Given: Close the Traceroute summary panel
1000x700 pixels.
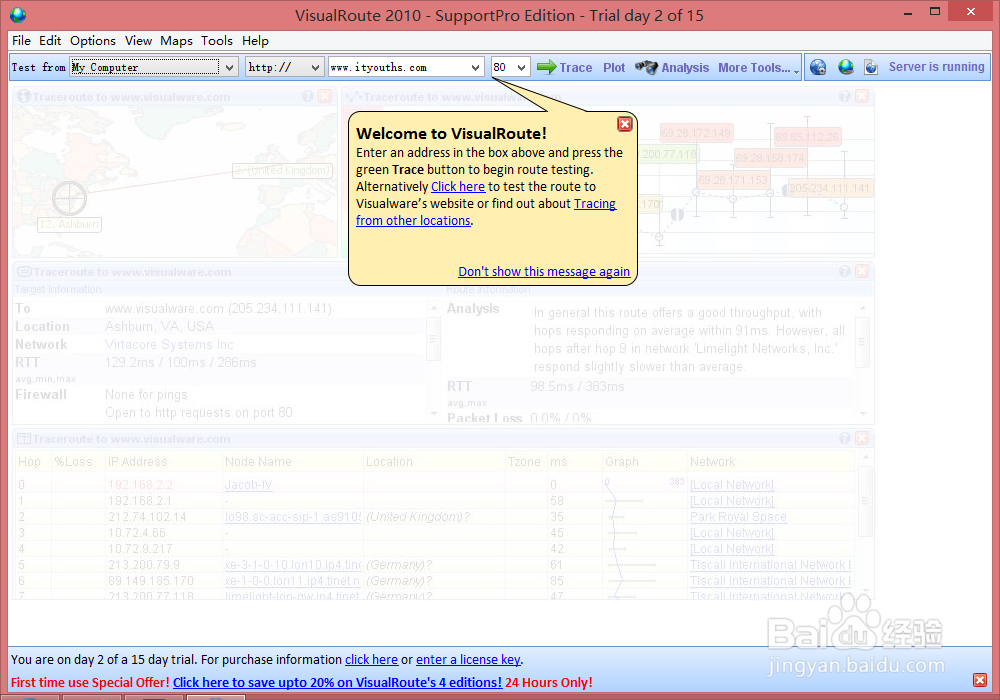Looking at the screenshot, I should (x=862, y=271).
